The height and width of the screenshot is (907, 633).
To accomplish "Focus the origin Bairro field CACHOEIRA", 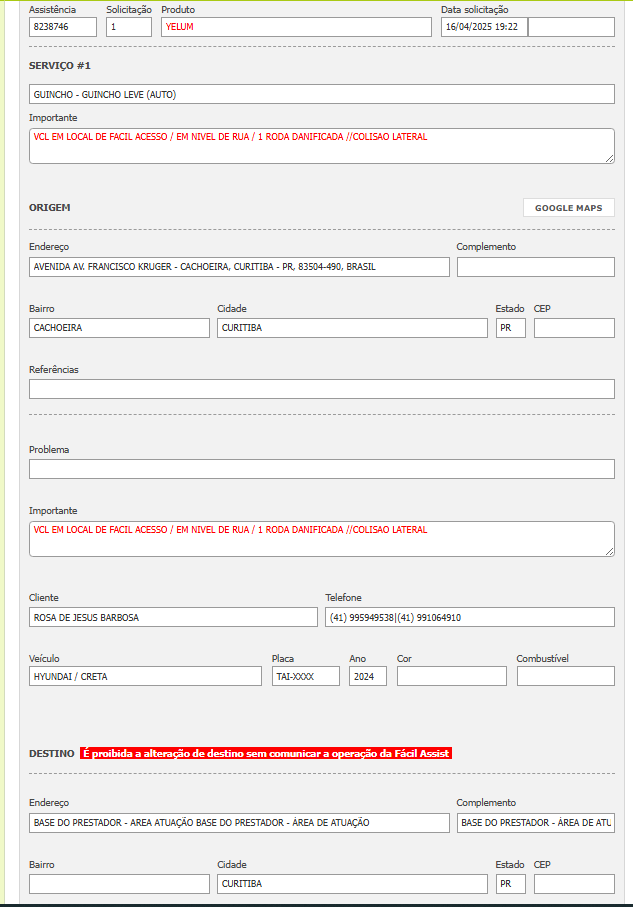I will pyautogui.click(x=119, y=328).
